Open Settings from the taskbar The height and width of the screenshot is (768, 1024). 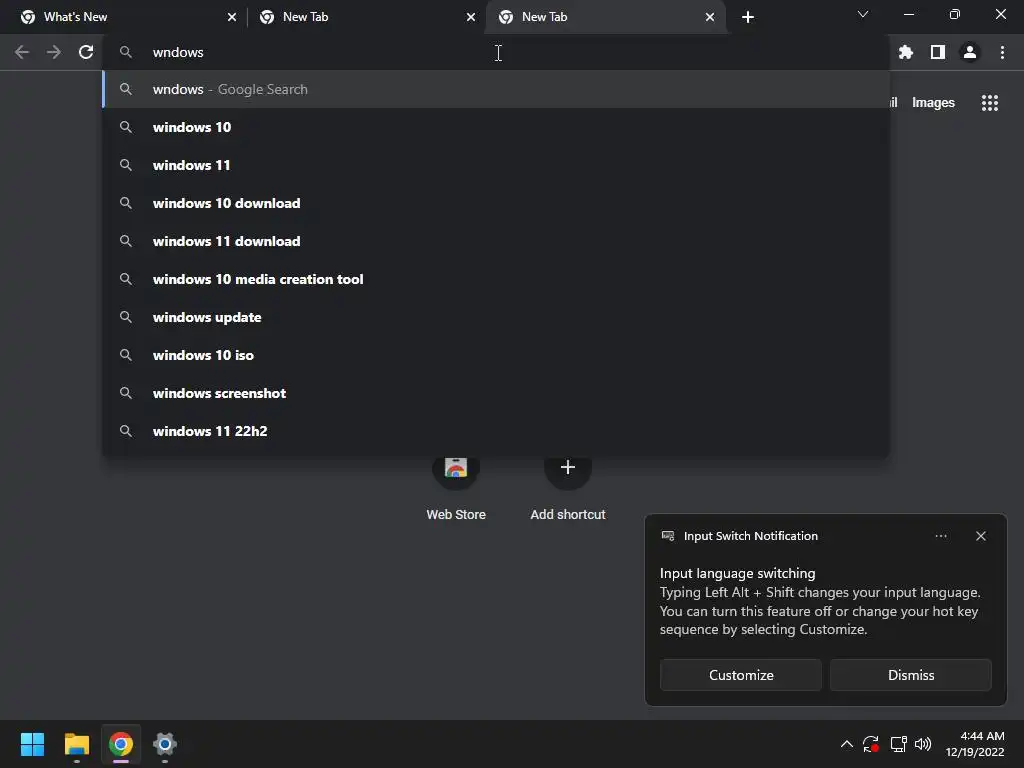point(165,744)
